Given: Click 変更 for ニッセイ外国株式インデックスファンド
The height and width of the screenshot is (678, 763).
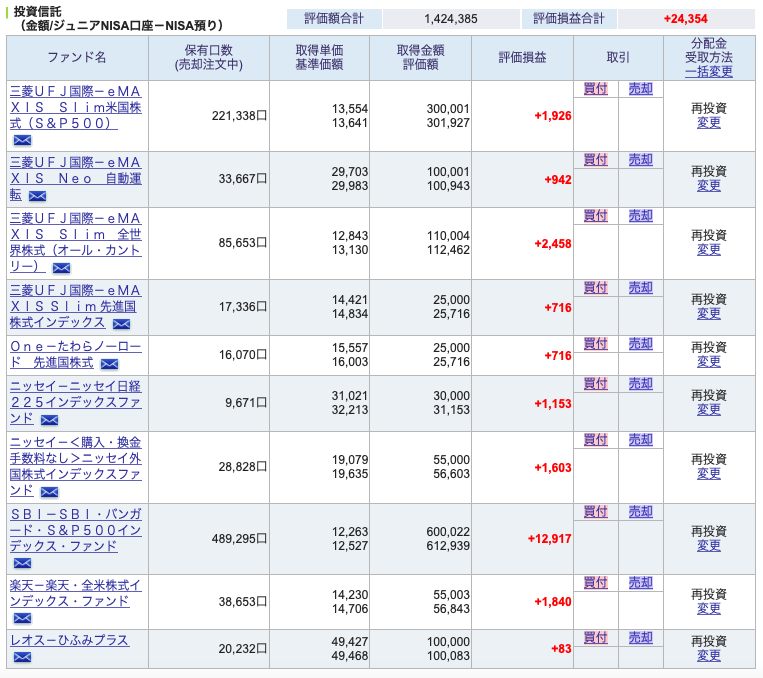Looking at the screenshot, I should [x=708, y=474].
